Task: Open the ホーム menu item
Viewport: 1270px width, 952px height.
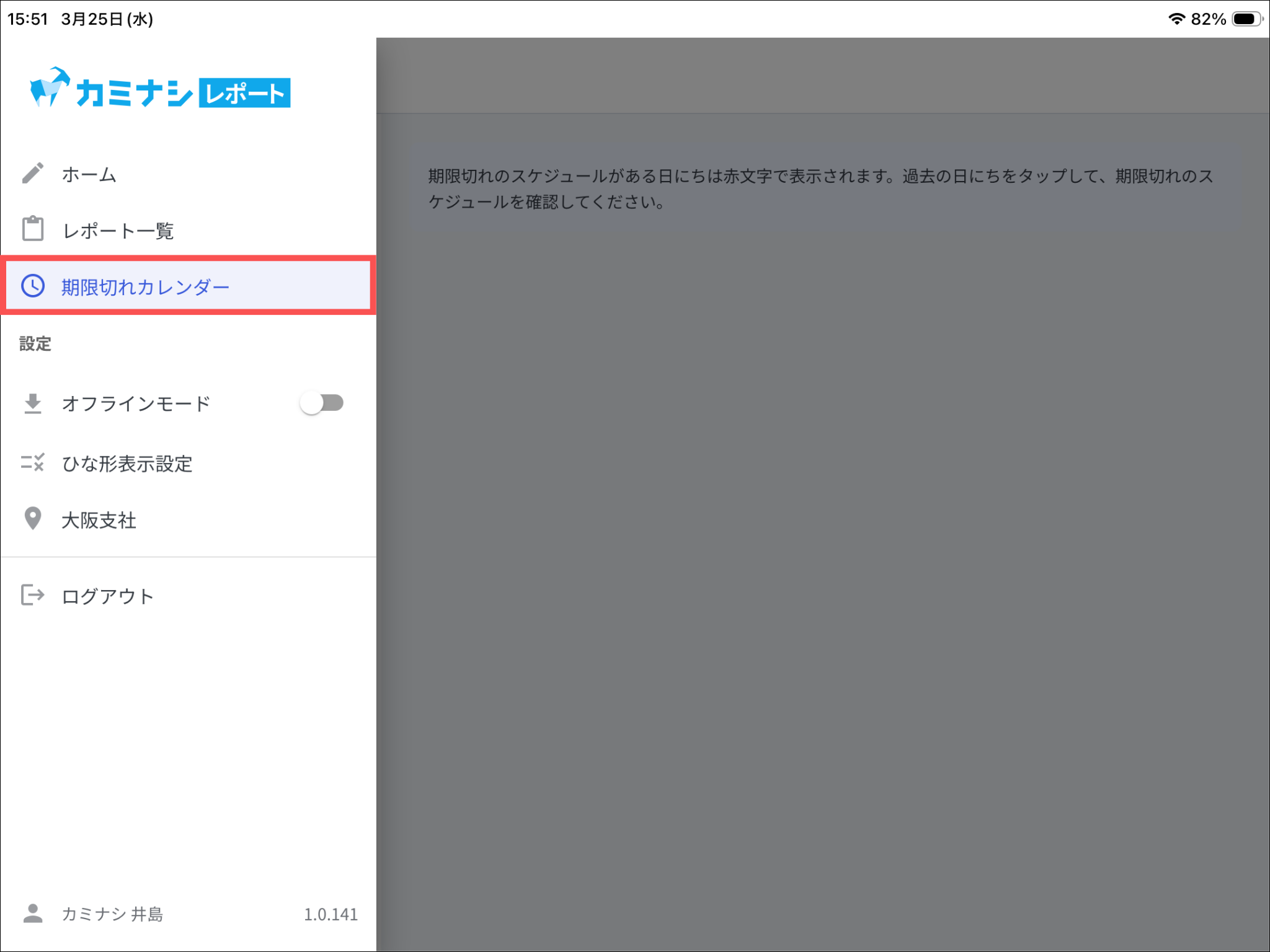Action: point(89,175)
